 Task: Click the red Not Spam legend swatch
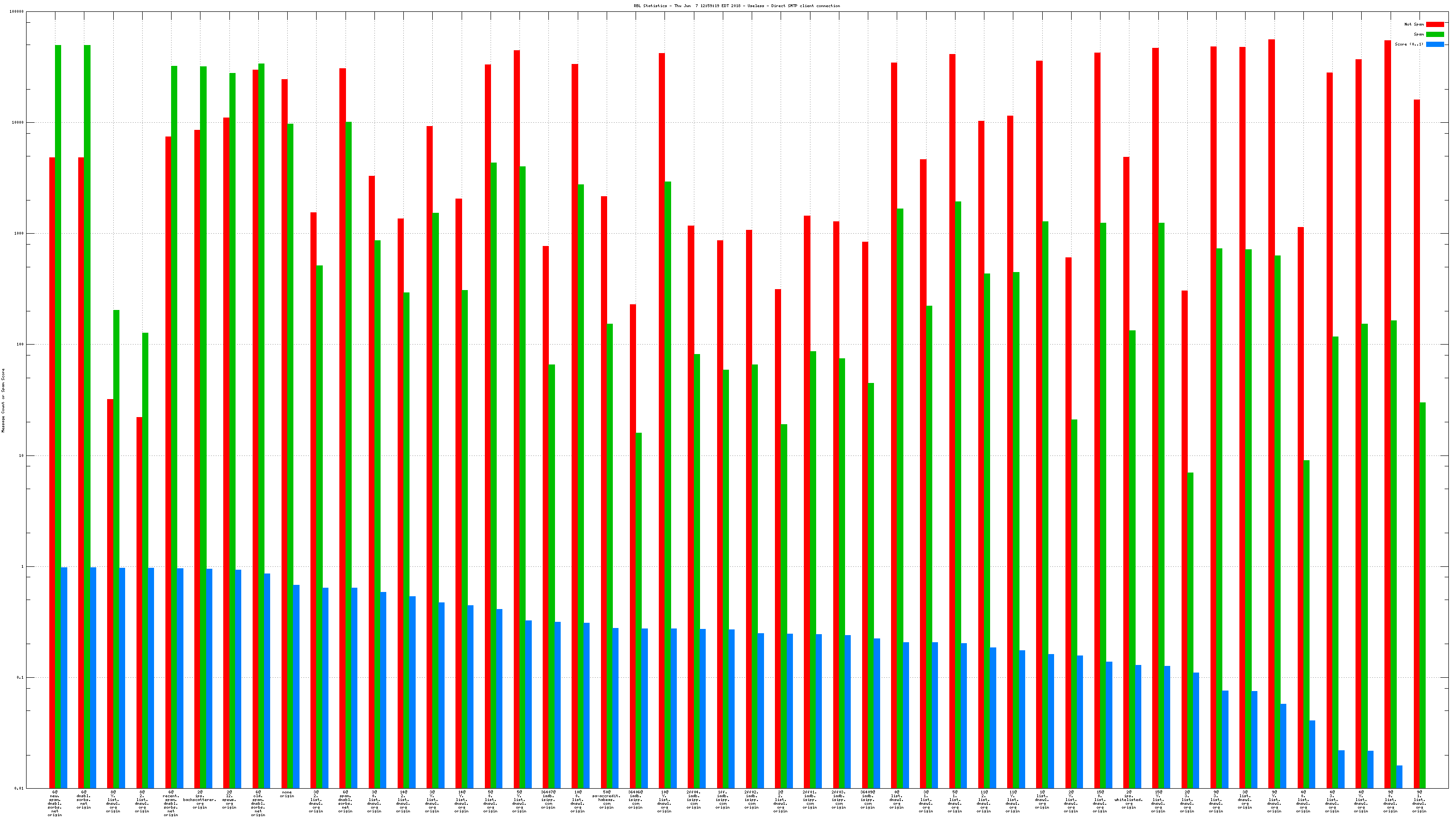click(1435, 24)
